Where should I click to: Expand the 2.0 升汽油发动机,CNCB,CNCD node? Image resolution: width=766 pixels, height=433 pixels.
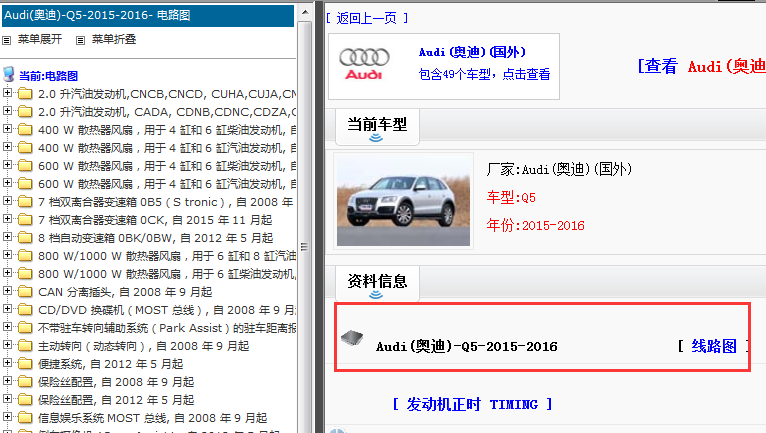coord(7,92)
